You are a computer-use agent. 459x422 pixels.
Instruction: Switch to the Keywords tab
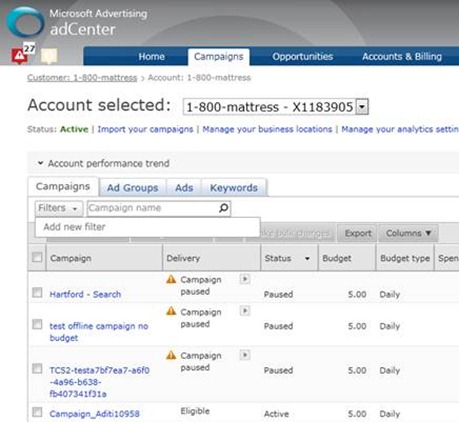coord(234,188)
